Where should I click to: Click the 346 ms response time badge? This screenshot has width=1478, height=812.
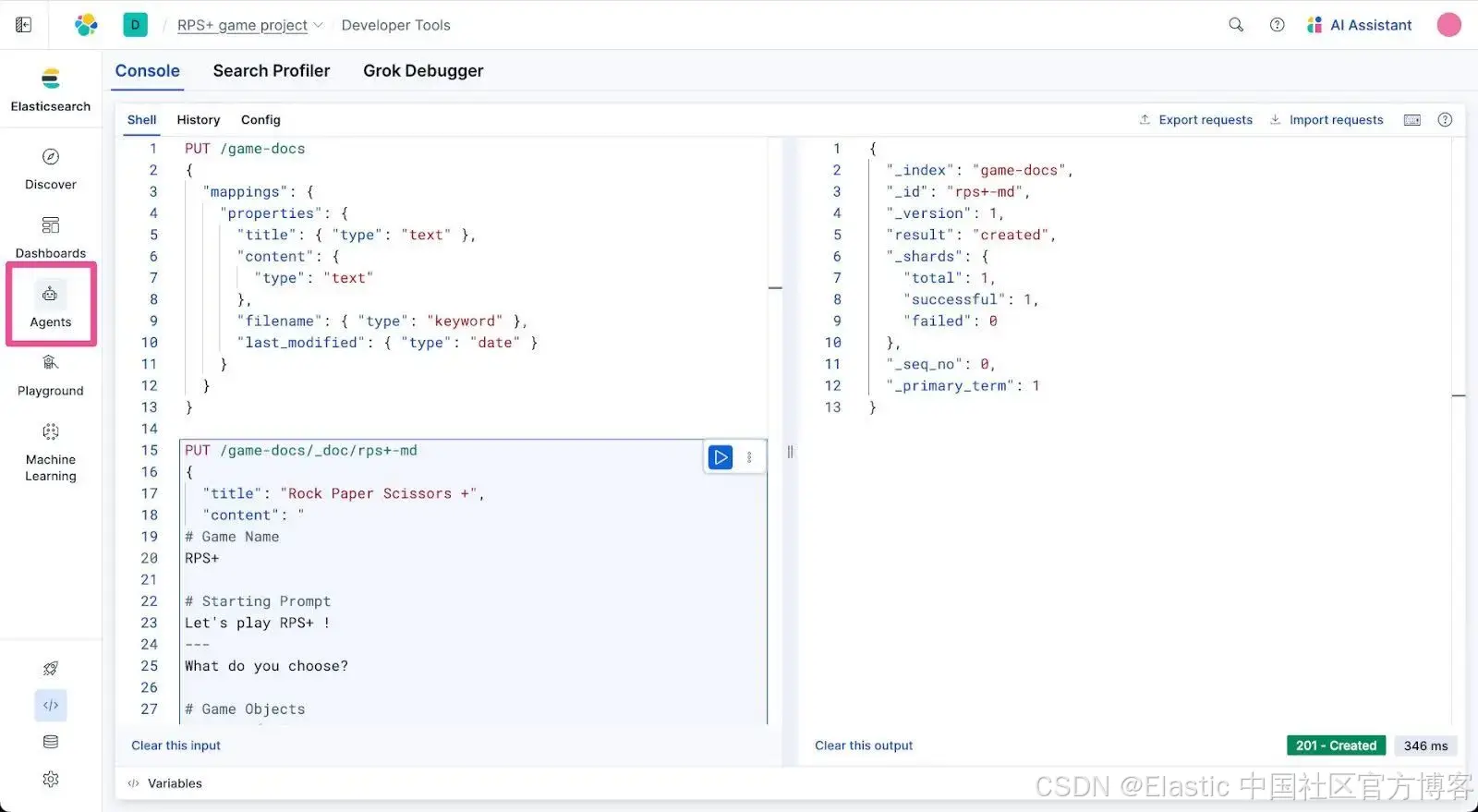click(1425, 745)
